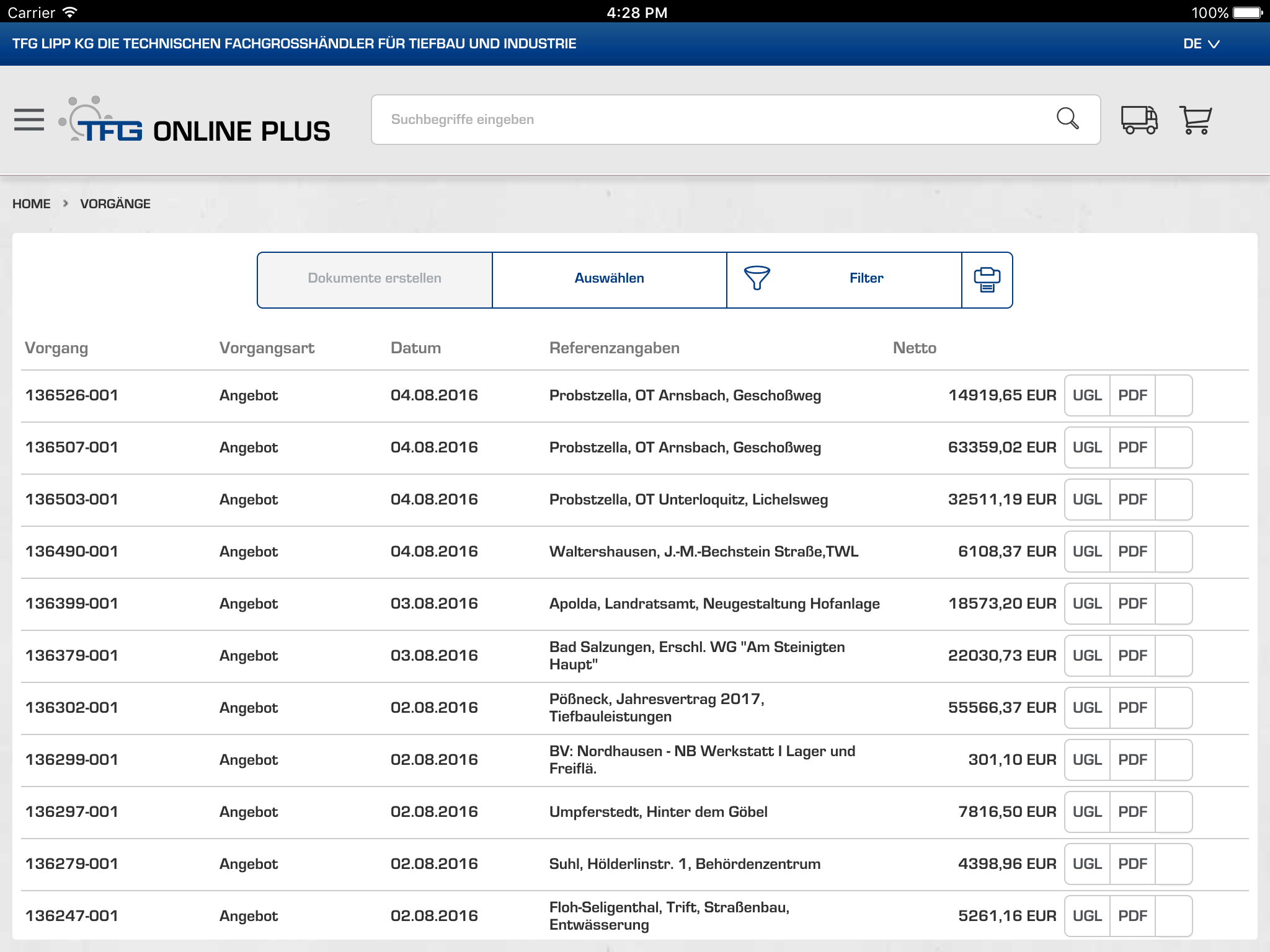The image size is (1270, 952).
Task: Toggle empty box in row 136279-001
Action: (1173, 864)
